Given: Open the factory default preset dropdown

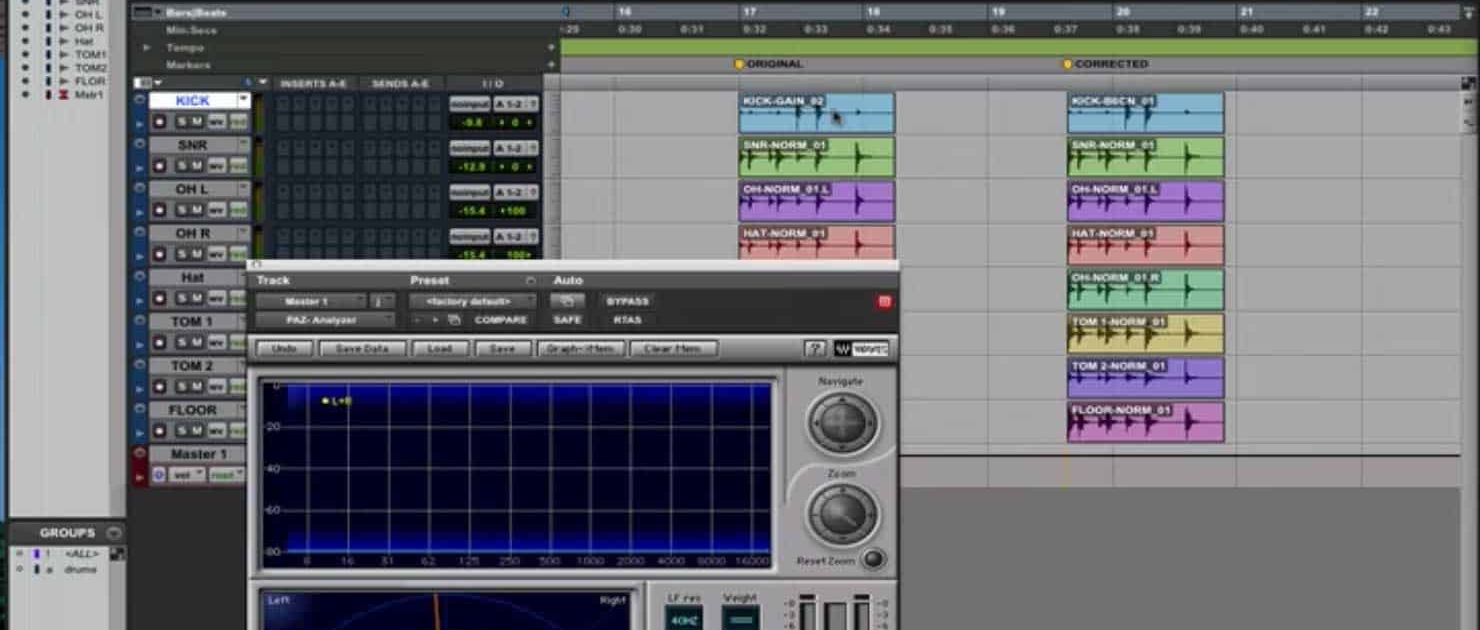Looking at the screenshot, I should 468,301.
